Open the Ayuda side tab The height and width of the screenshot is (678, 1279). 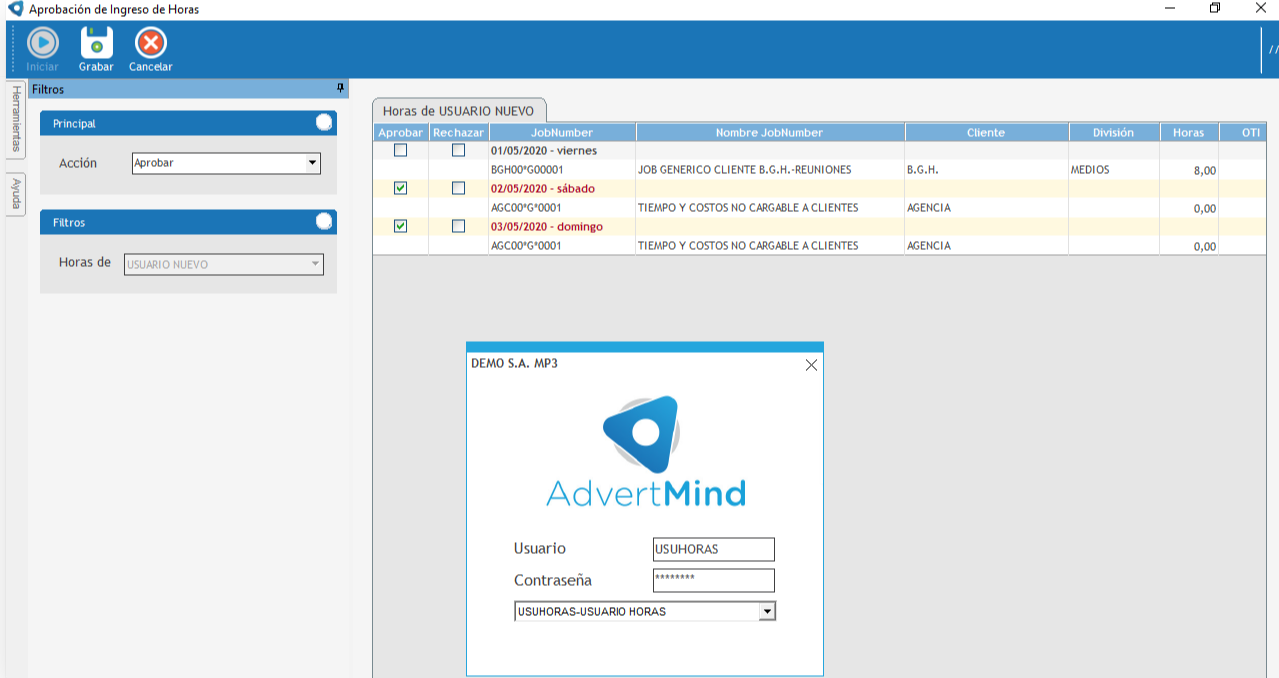point(16,194)
